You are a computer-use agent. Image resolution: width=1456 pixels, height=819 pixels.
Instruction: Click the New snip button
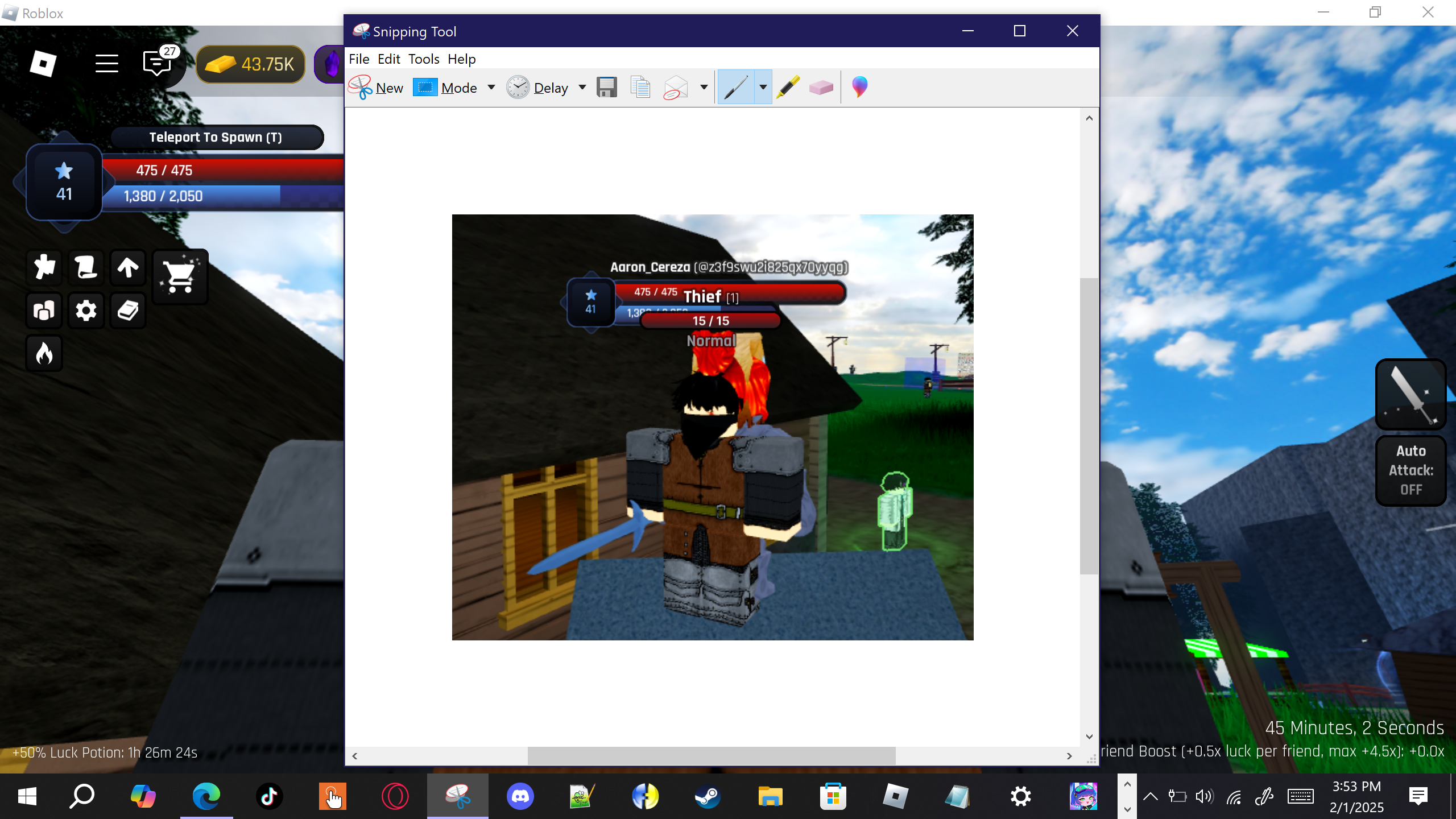click(377, 88)
